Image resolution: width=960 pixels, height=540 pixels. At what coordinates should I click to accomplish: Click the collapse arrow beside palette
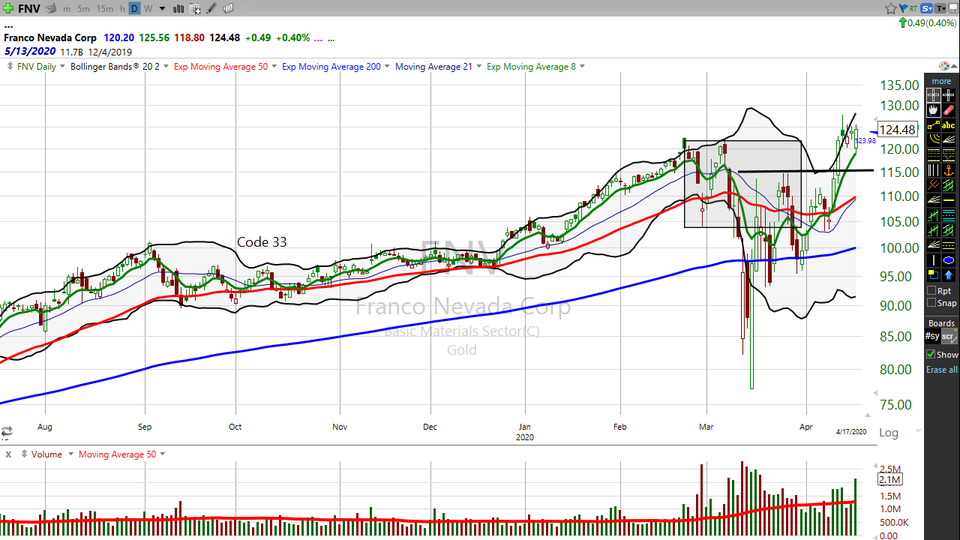pyautogui.click(x=954, y=66)
